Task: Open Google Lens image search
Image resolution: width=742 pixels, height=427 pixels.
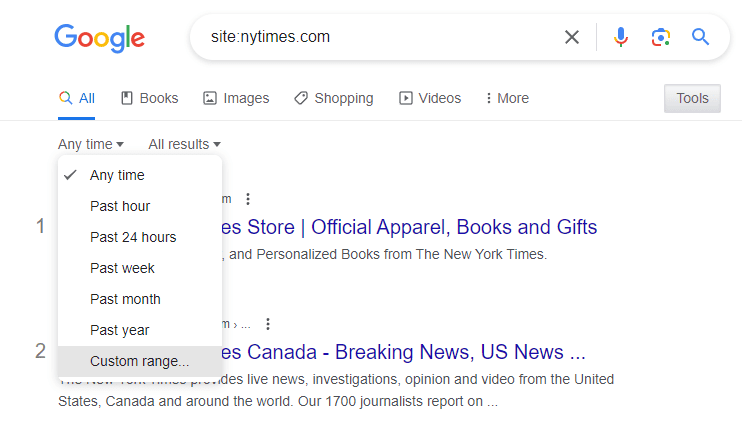Action: [x=660, y=37]
